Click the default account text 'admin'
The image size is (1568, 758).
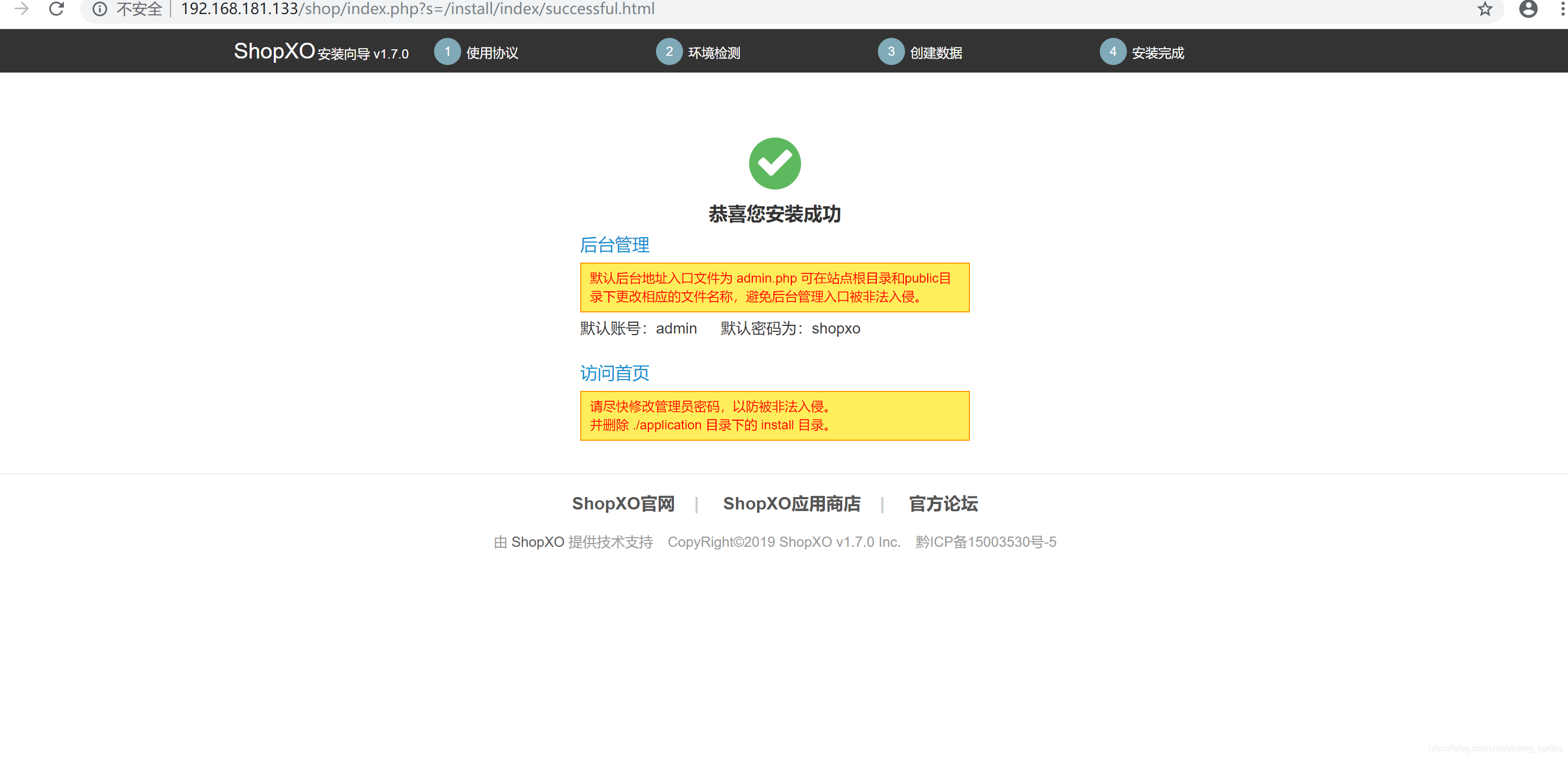tap(675, 329)
